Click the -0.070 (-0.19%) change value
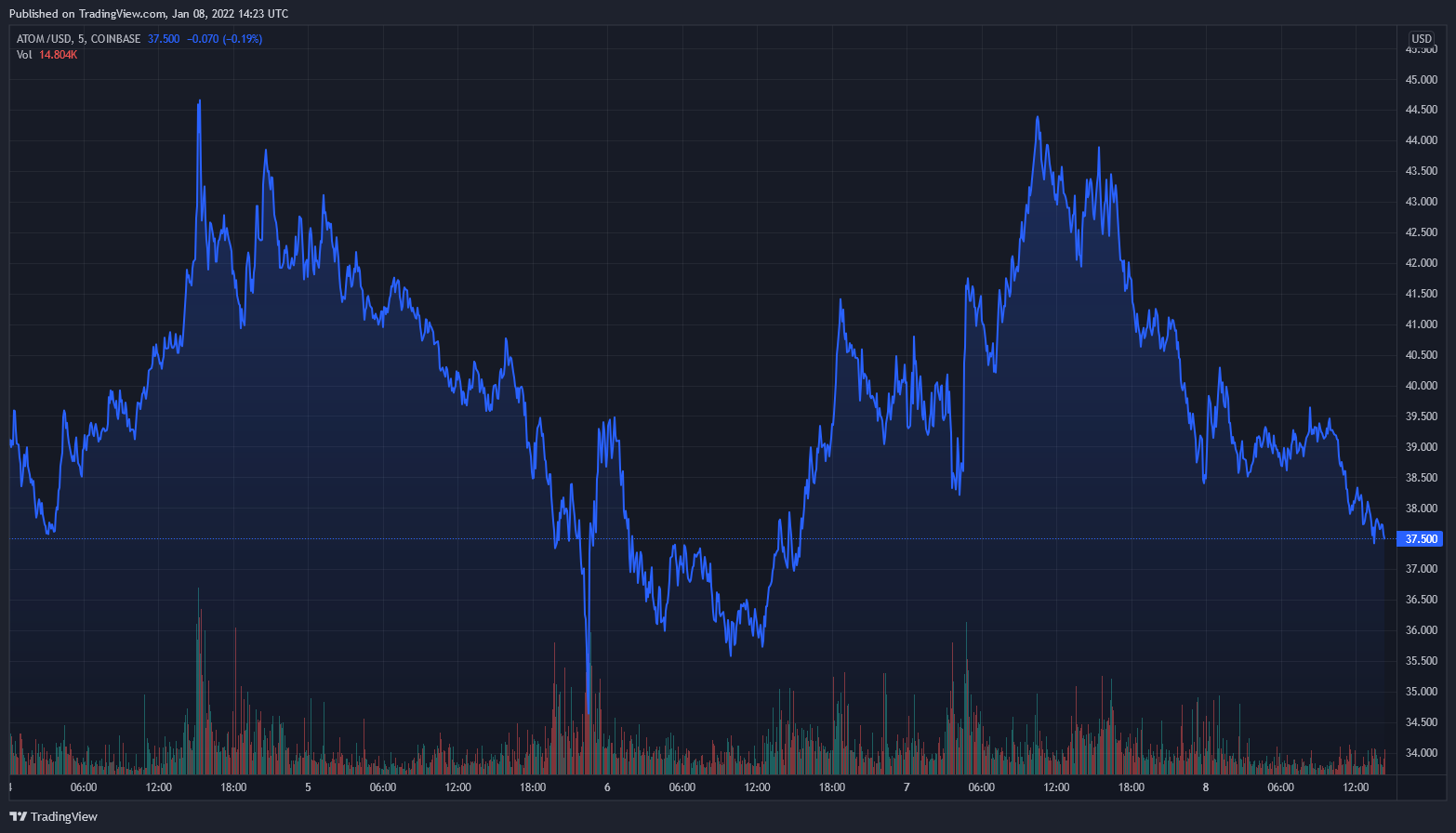This screenshot has height=833, width=1456. [225, 39]
